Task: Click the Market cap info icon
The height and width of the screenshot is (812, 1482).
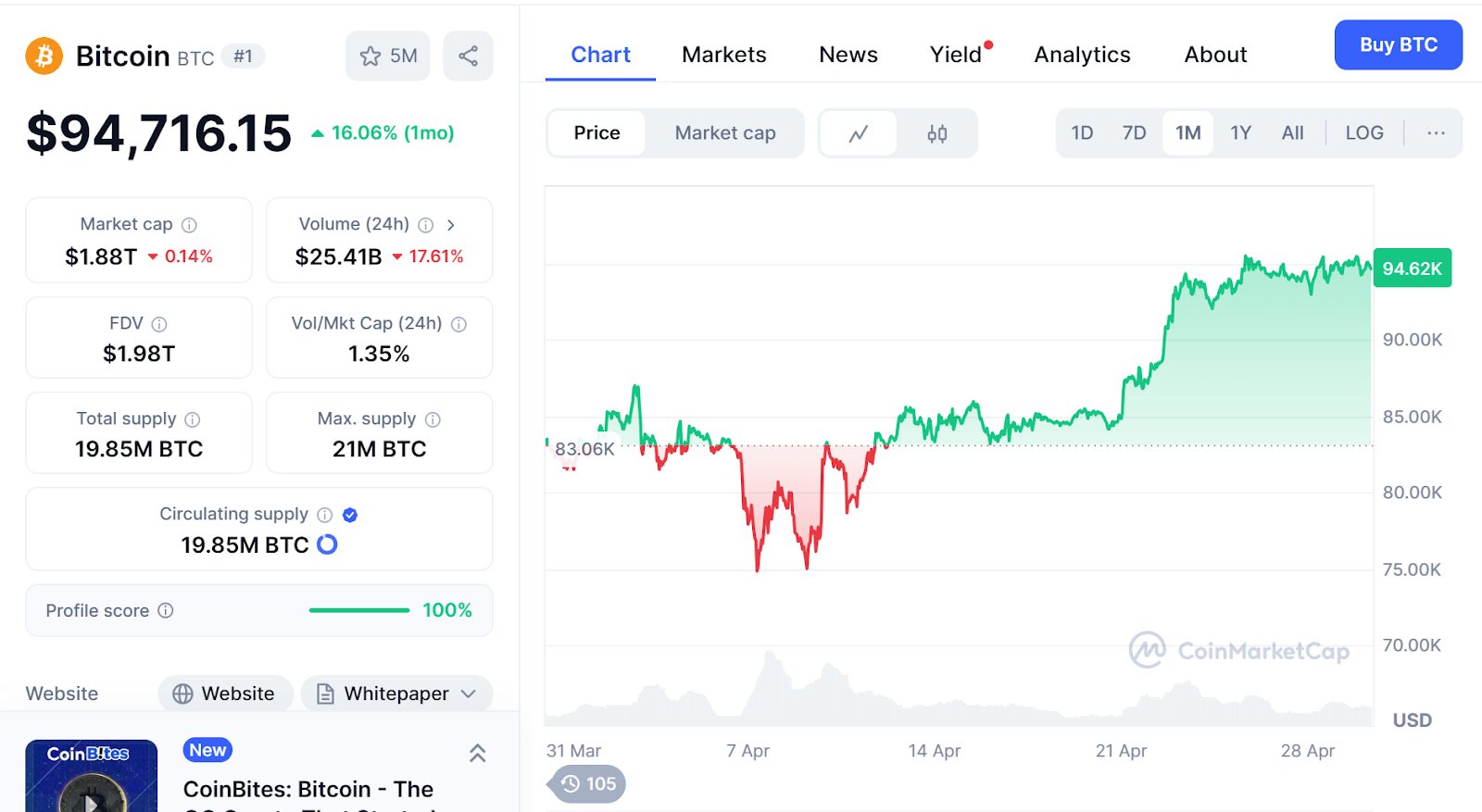Action: [x=189, y=225]
